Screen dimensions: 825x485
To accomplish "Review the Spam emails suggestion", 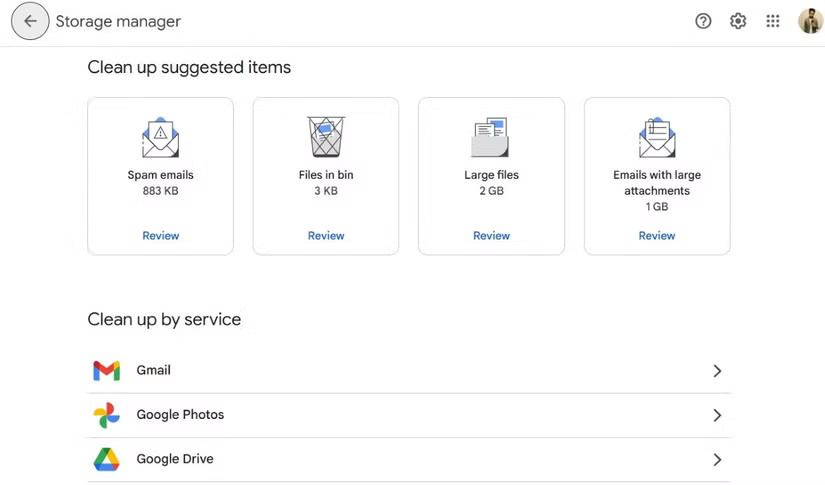I will (160, 236).
